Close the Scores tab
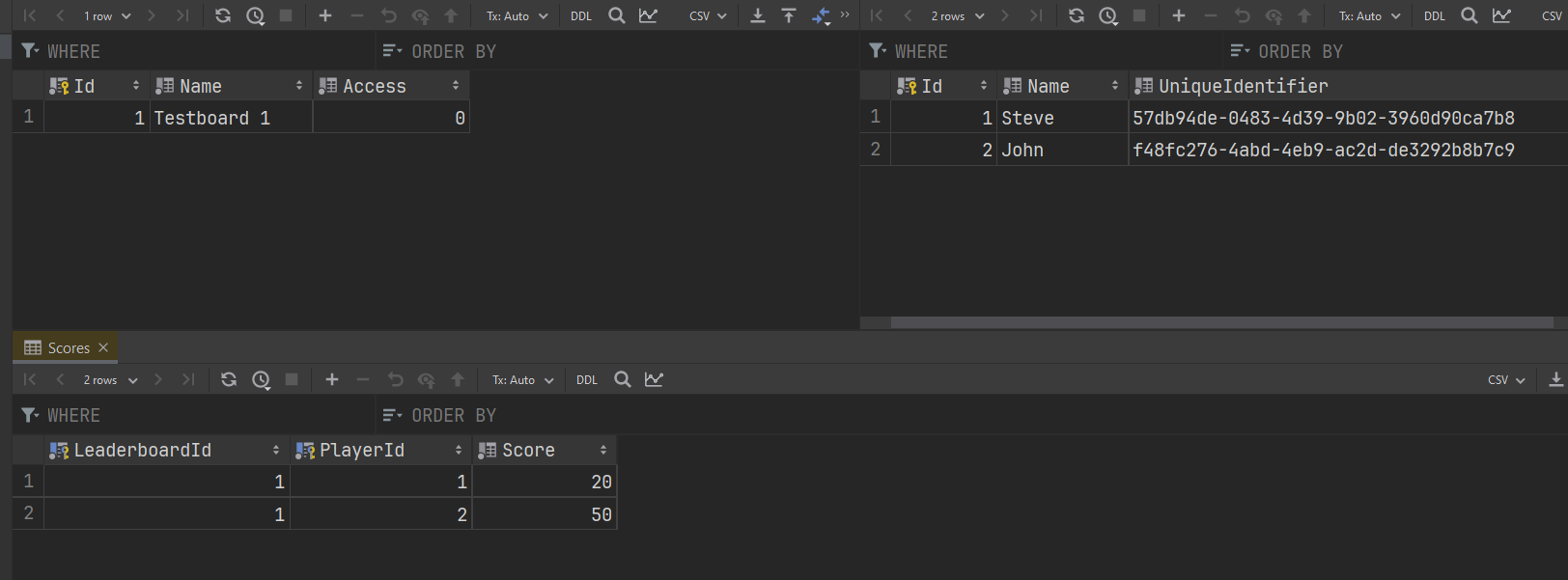1568x580 pixels. (x=103, y=347)
